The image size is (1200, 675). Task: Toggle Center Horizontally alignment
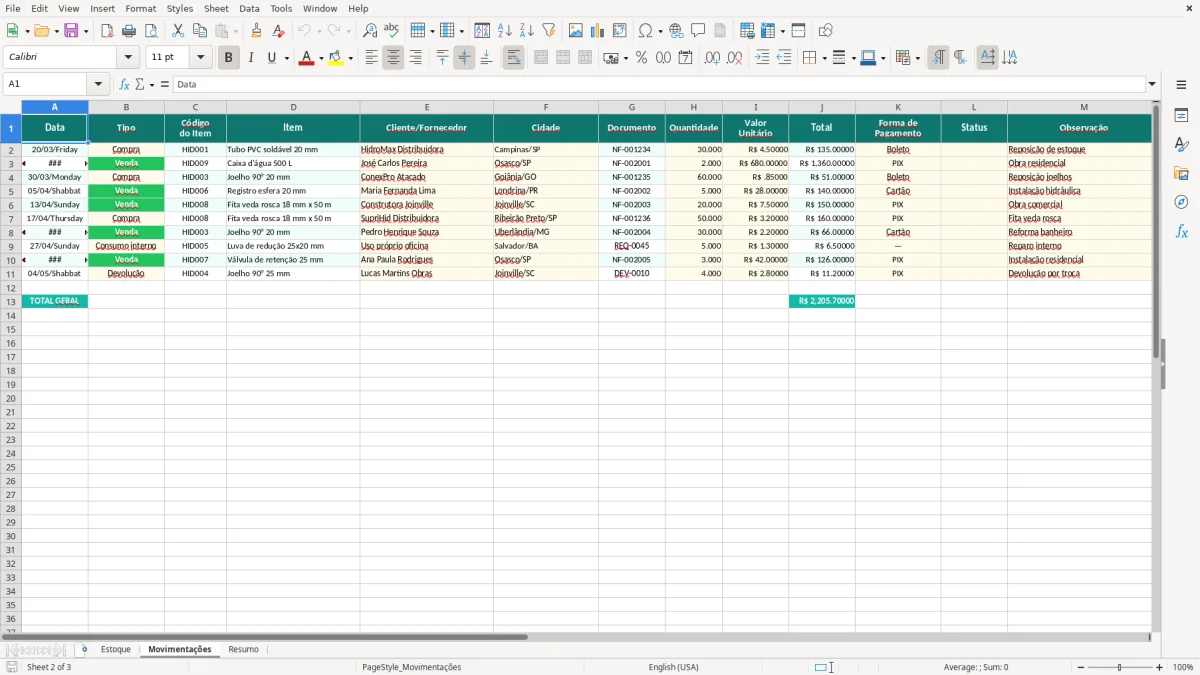[393, 58]
